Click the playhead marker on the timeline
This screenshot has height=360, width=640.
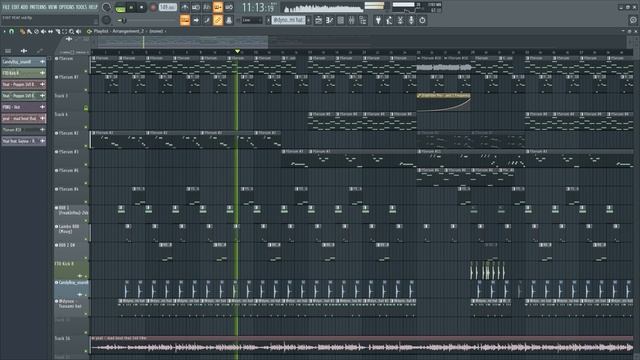[237, 51]
